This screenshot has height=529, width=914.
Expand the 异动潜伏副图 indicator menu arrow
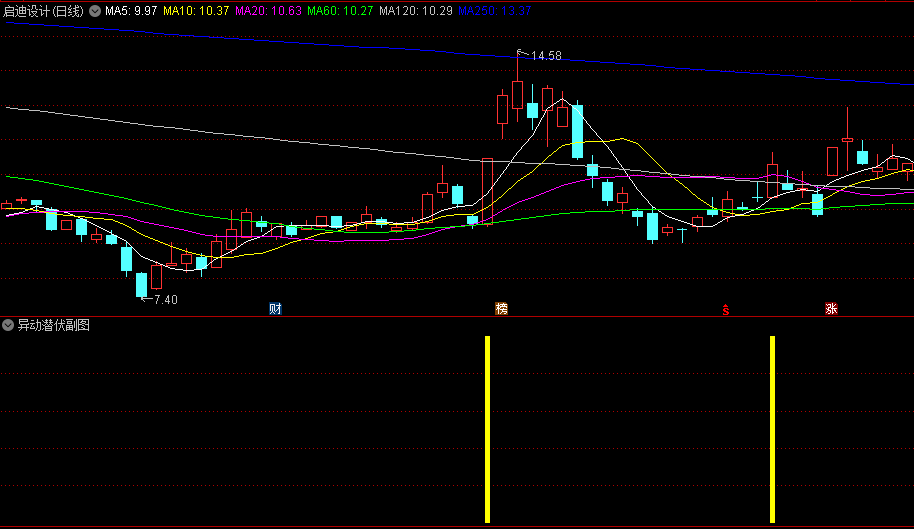pos(8,325)
